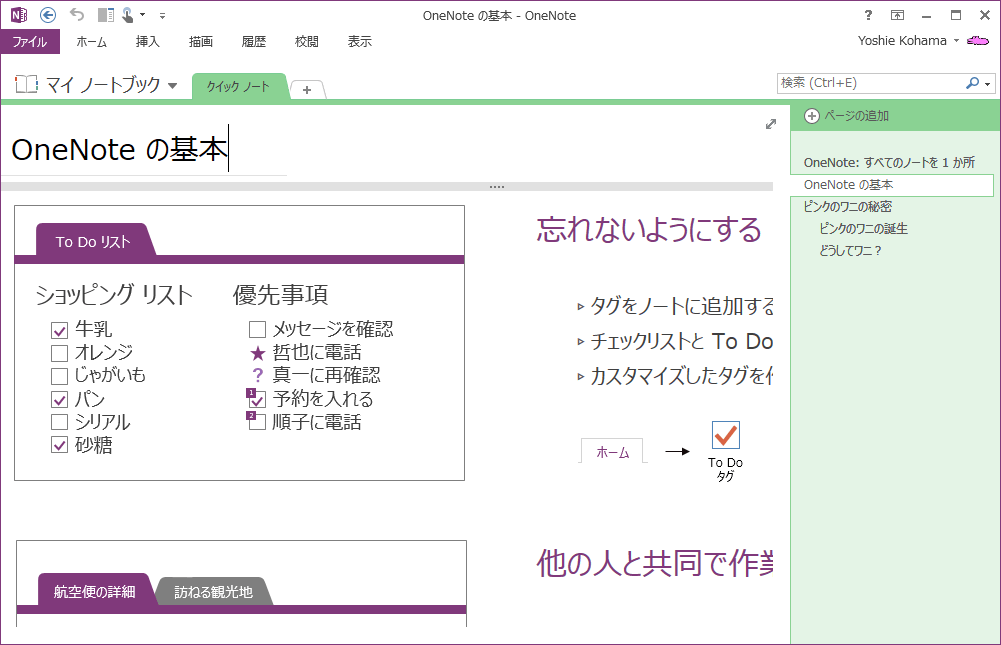The height and width of the screenshot is (645, 1001).
Task: Dock OneNote to desktop icon
Action: point(106,15)
